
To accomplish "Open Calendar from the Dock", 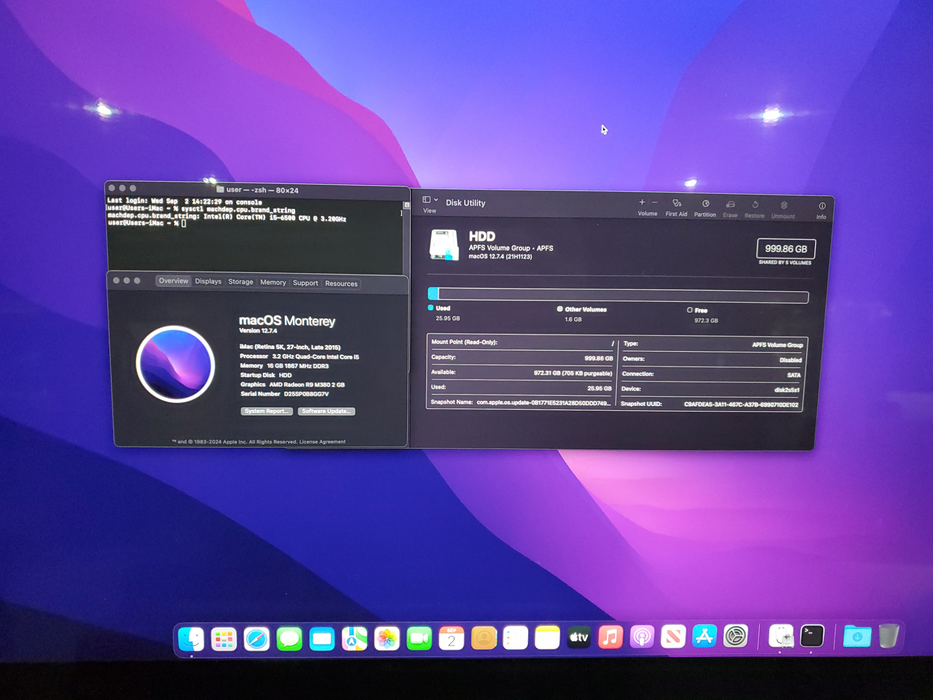I will [451, 638].
